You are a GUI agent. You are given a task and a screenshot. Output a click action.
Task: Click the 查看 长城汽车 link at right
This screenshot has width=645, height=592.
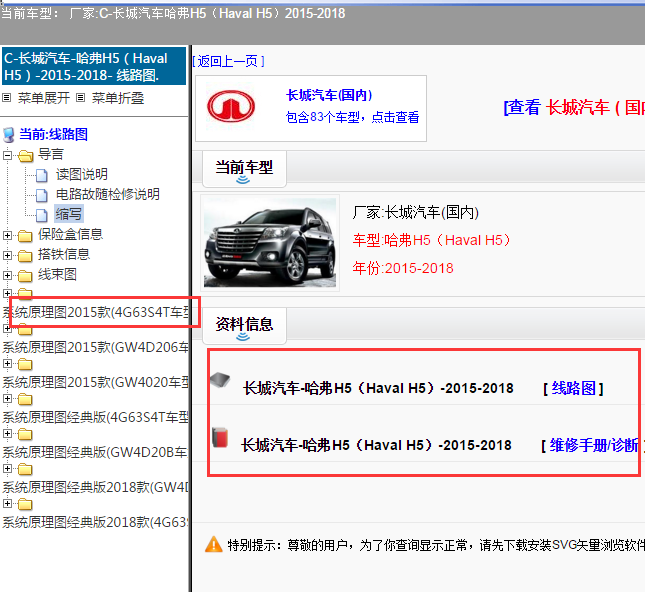(574, 108)
